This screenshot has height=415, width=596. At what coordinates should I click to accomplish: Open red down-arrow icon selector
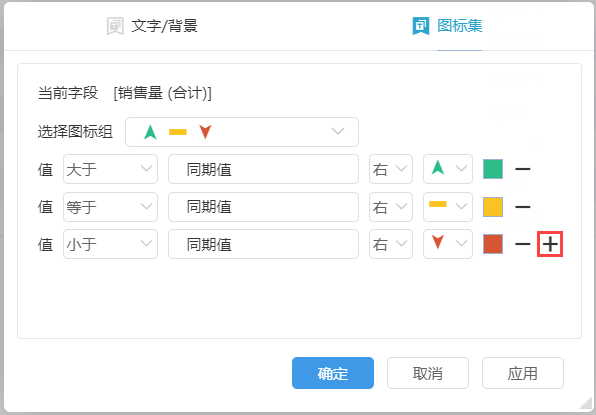[x=448, y=244]
